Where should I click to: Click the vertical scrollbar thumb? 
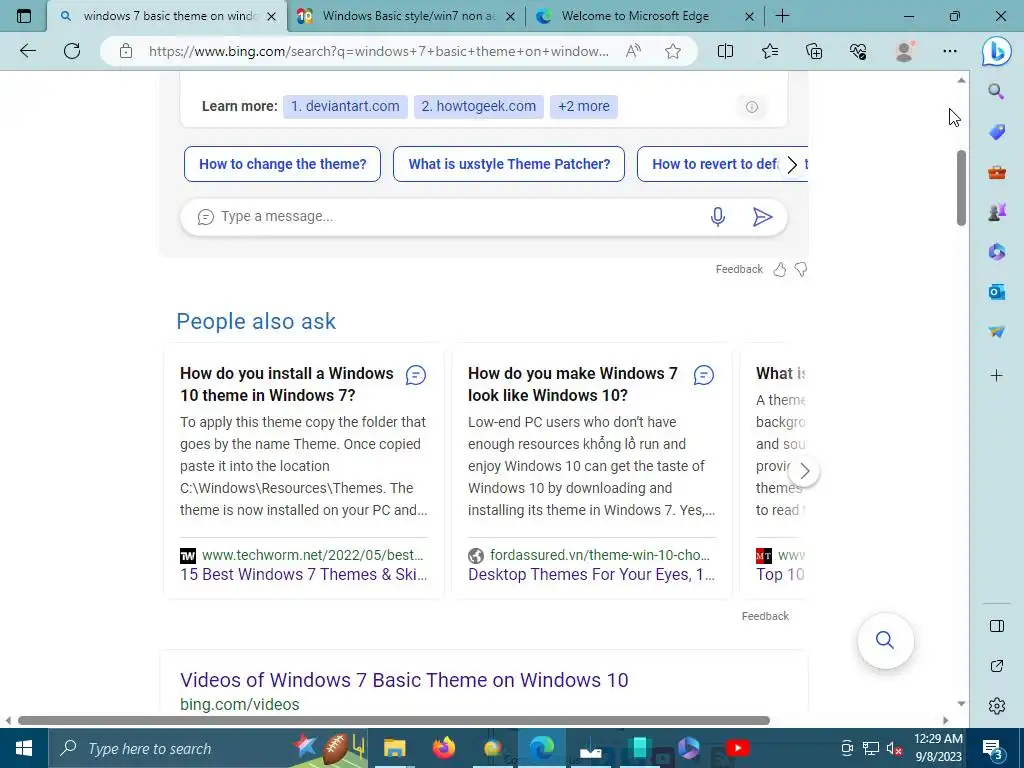(x=961, y=188)
